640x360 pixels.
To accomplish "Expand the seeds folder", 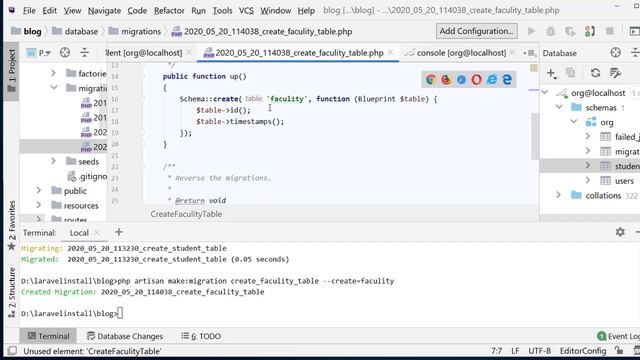I will [x=53, y=161].
